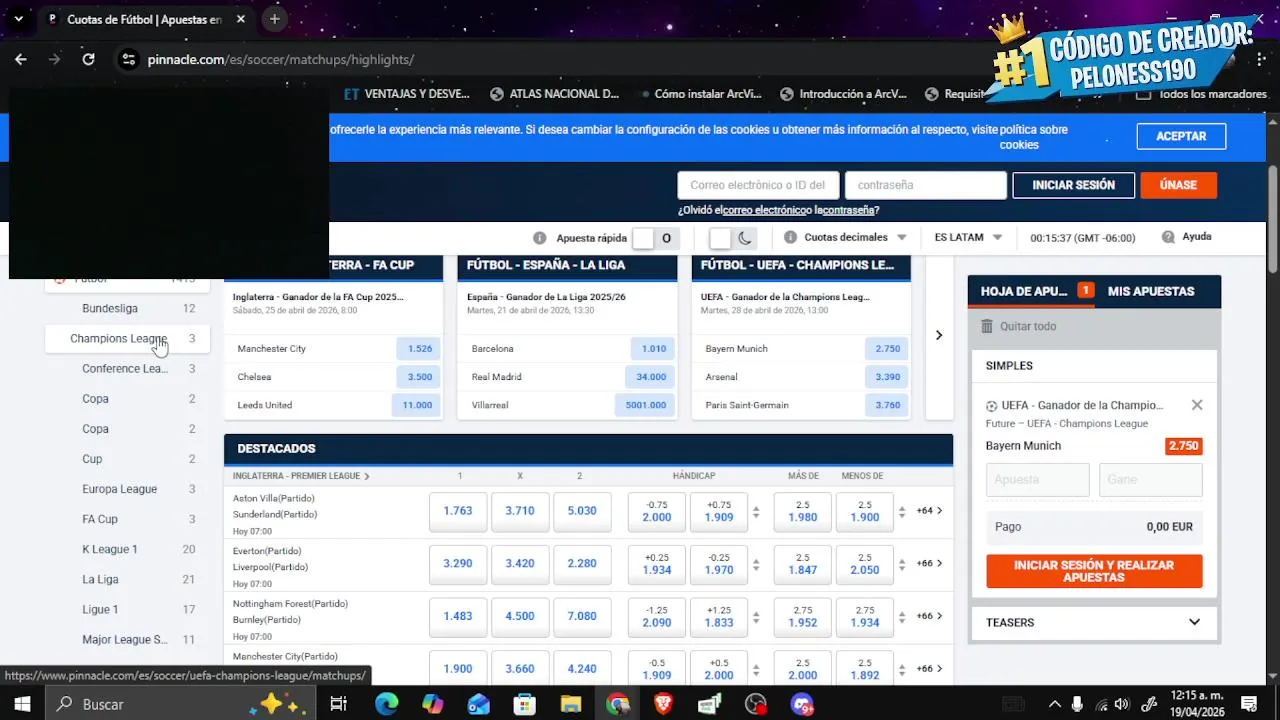Image resolution: width=1280 pixels, height=720 pixels.
Task: Click INICIAR SESIÓN Y REALIZAR APUESTAS
Action: click(x=1094, y=571)
